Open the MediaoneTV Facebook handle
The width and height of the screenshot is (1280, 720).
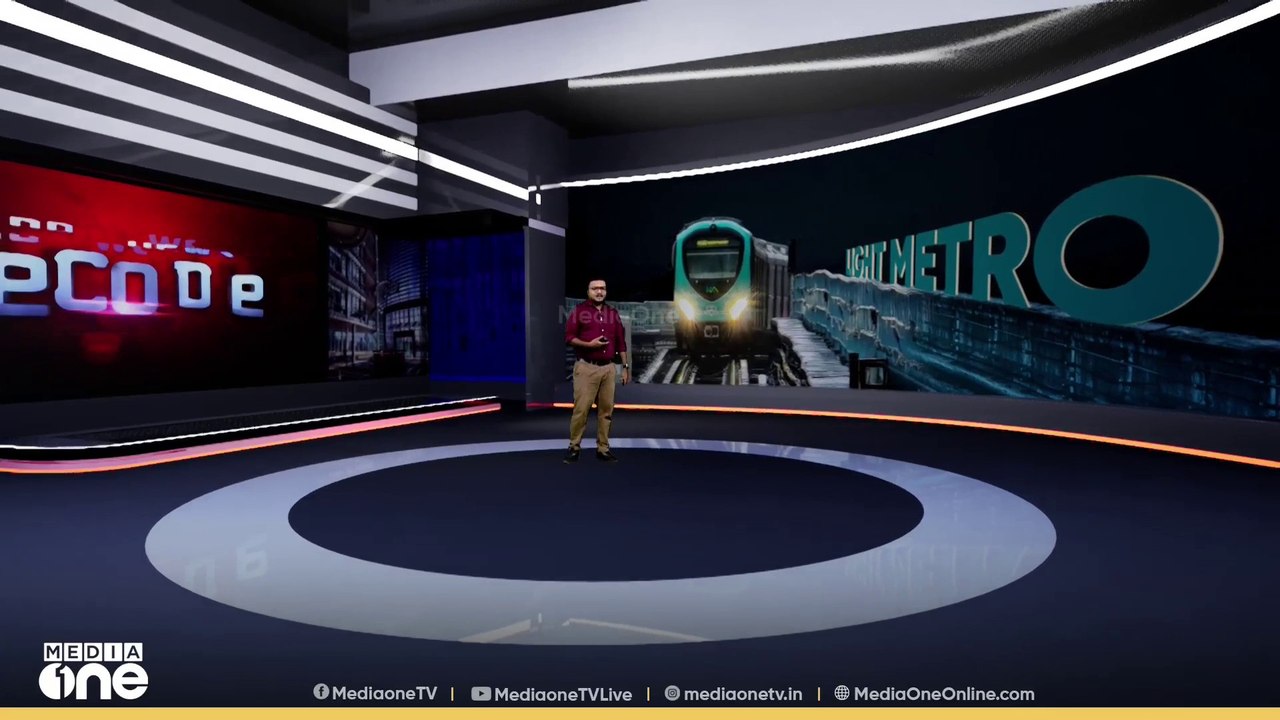384,694
